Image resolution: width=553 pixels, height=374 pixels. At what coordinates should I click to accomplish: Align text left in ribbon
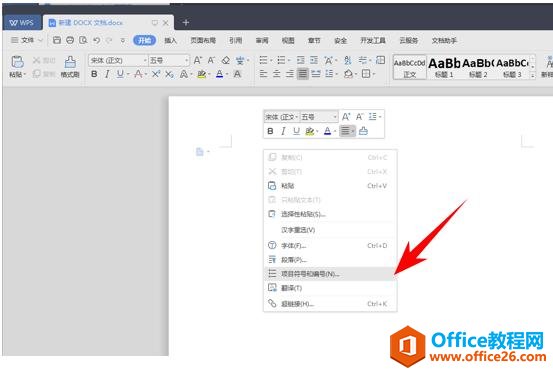click(x=263, y=74)
